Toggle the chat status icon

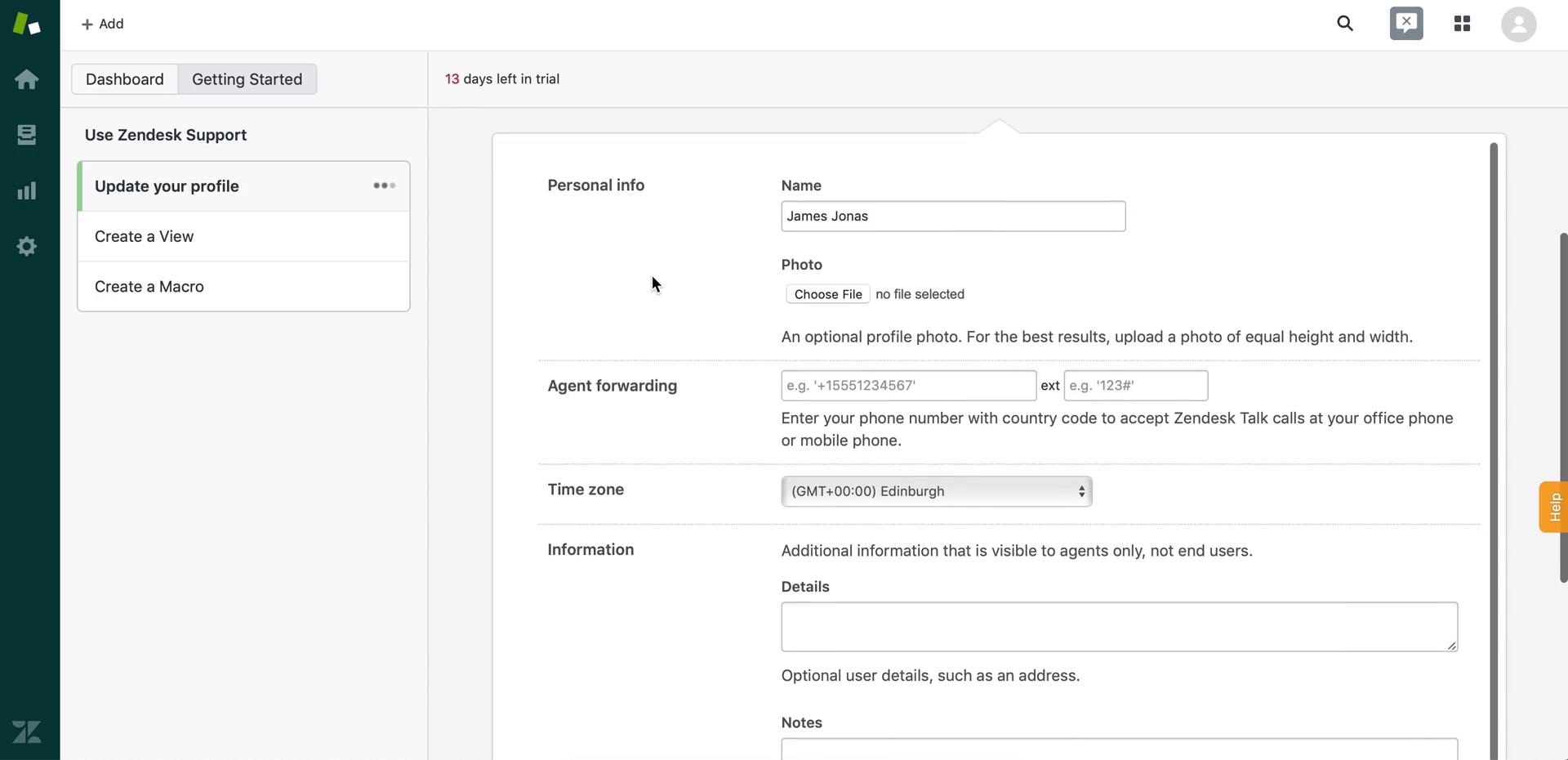tap(1406, 23)
